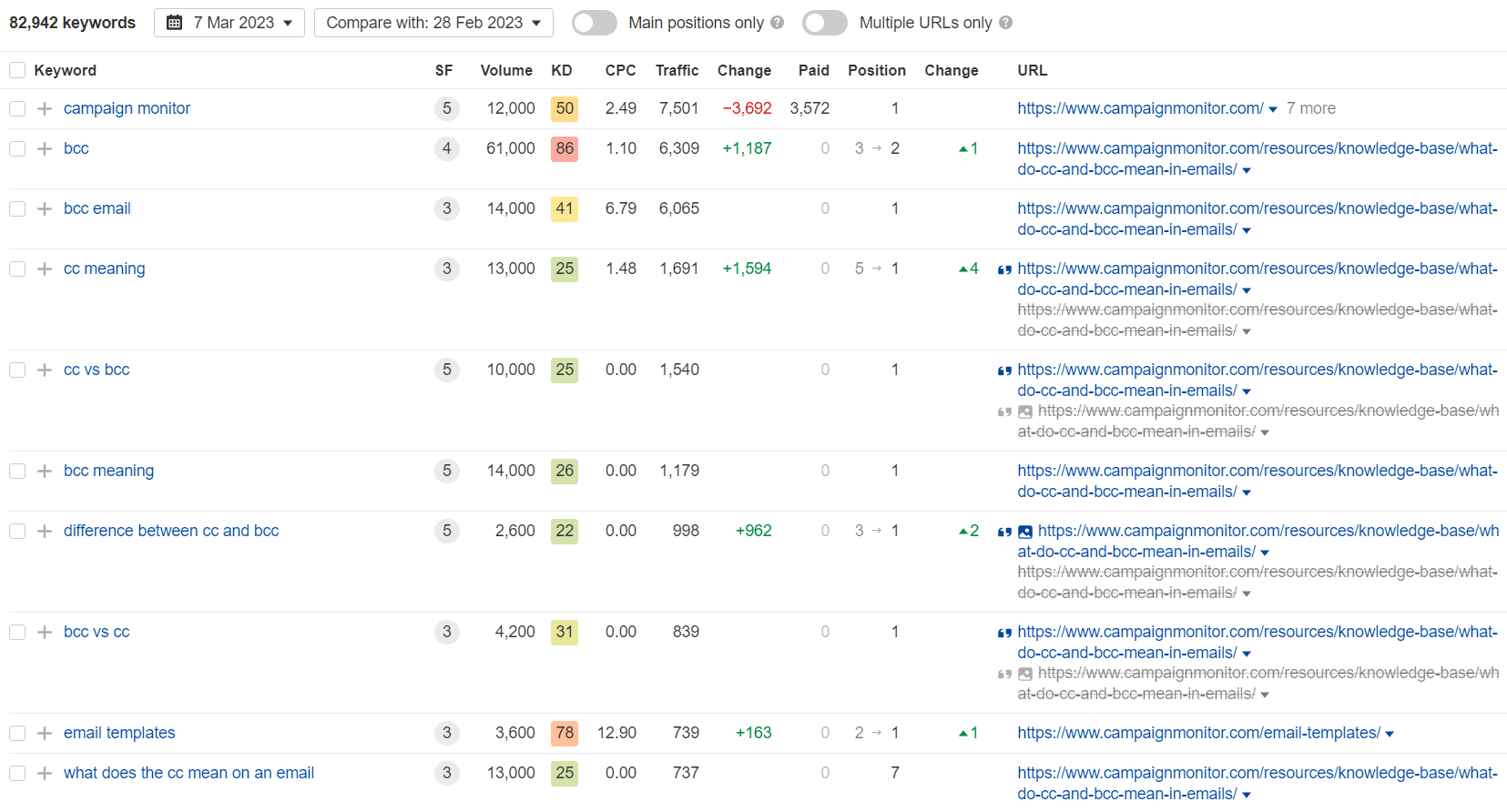Viewport: 1507px width, 812px height.
Task: Open difference between cc and bcc keyword
Action: click(171, 531)
